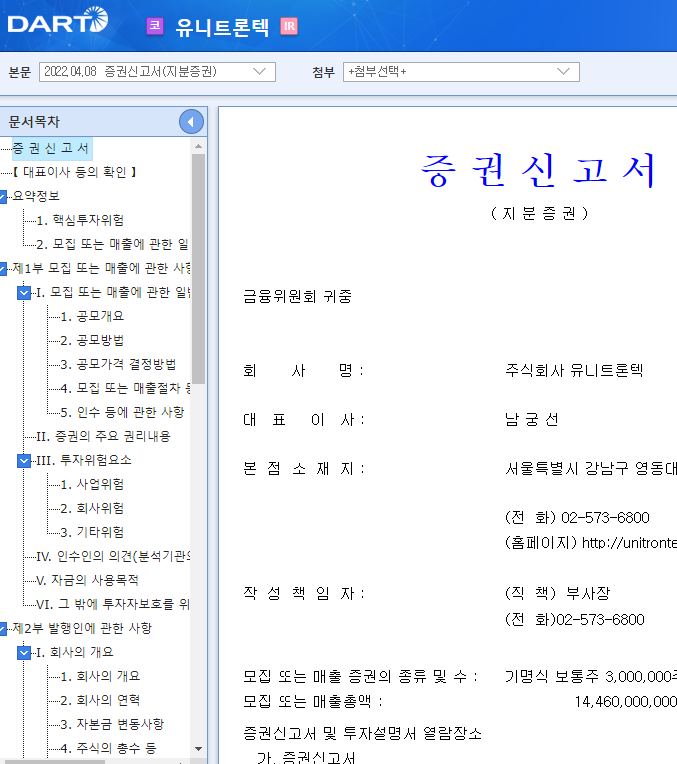This screenshot has width=677, height=764.
Task: Collapse the 제1부 모집 또는 매출 node toggle
Action: coord(2,268)
